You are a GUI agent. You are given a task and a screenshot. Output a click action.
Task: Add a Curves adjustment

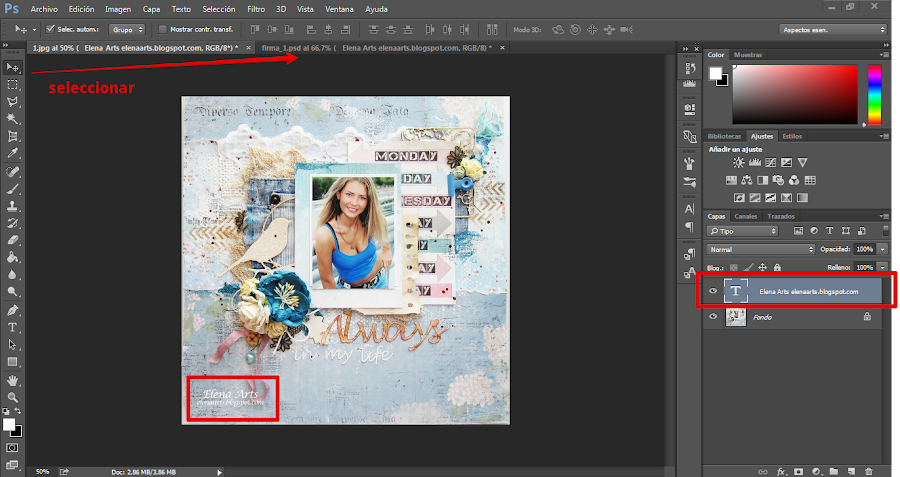point(770,162)
